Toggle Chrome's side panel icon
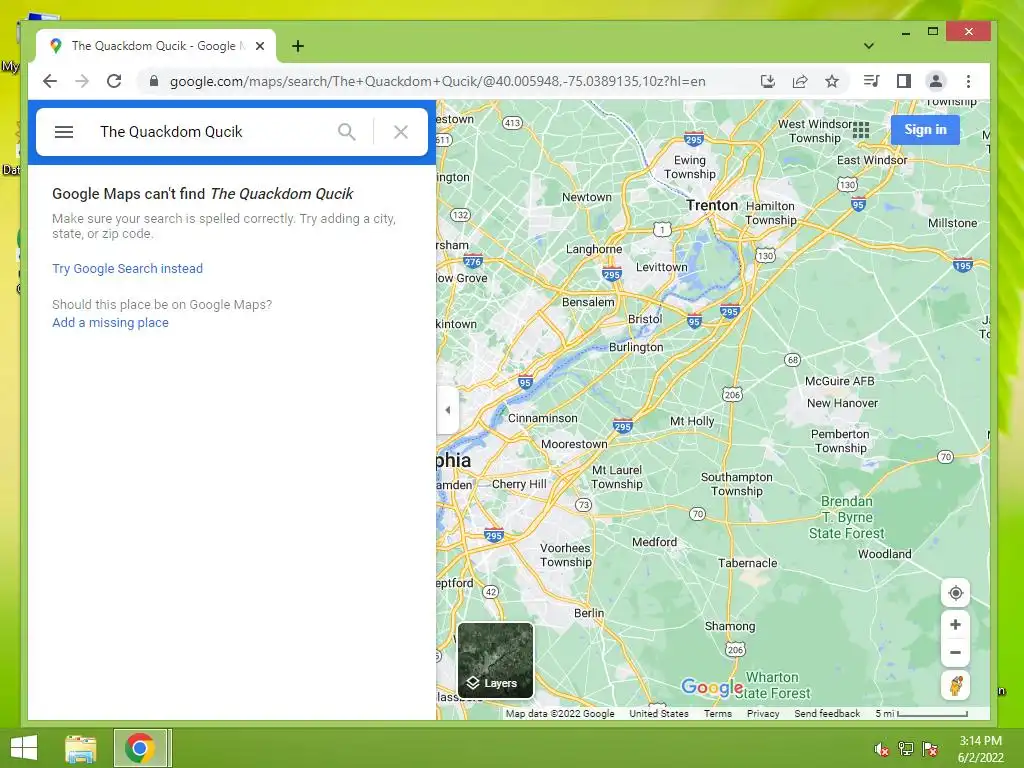Screen dimensions: 1024x768 tap(904, 81)
